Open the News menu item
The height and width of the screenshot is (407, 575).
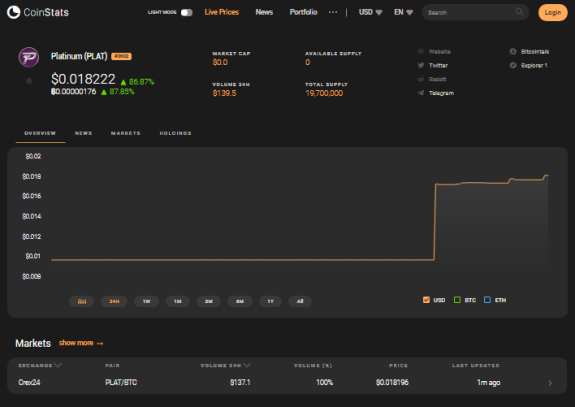[x=264, y=12]
